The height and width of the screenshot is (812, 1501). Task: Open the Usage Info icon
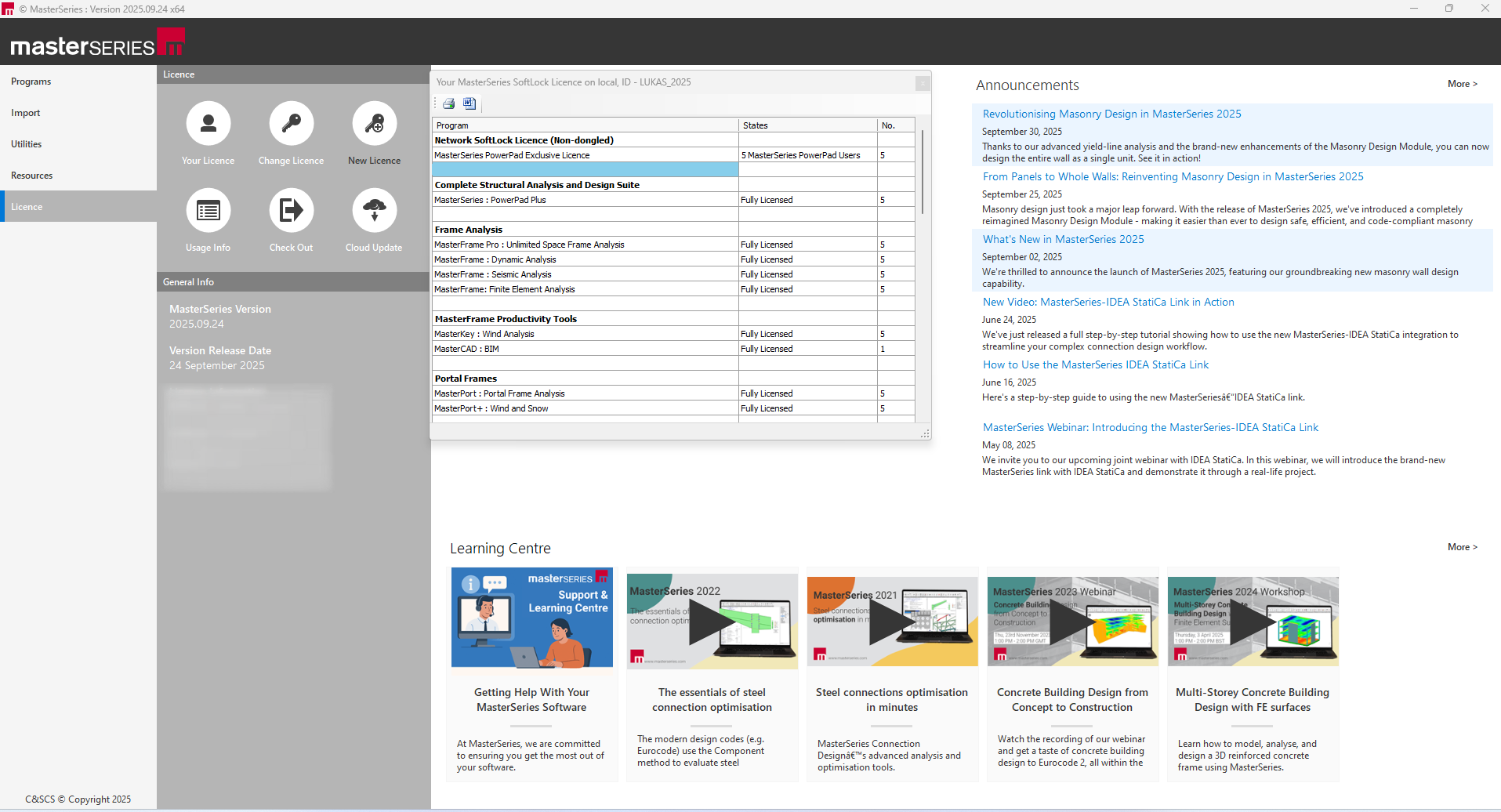(x=208, y=211)
